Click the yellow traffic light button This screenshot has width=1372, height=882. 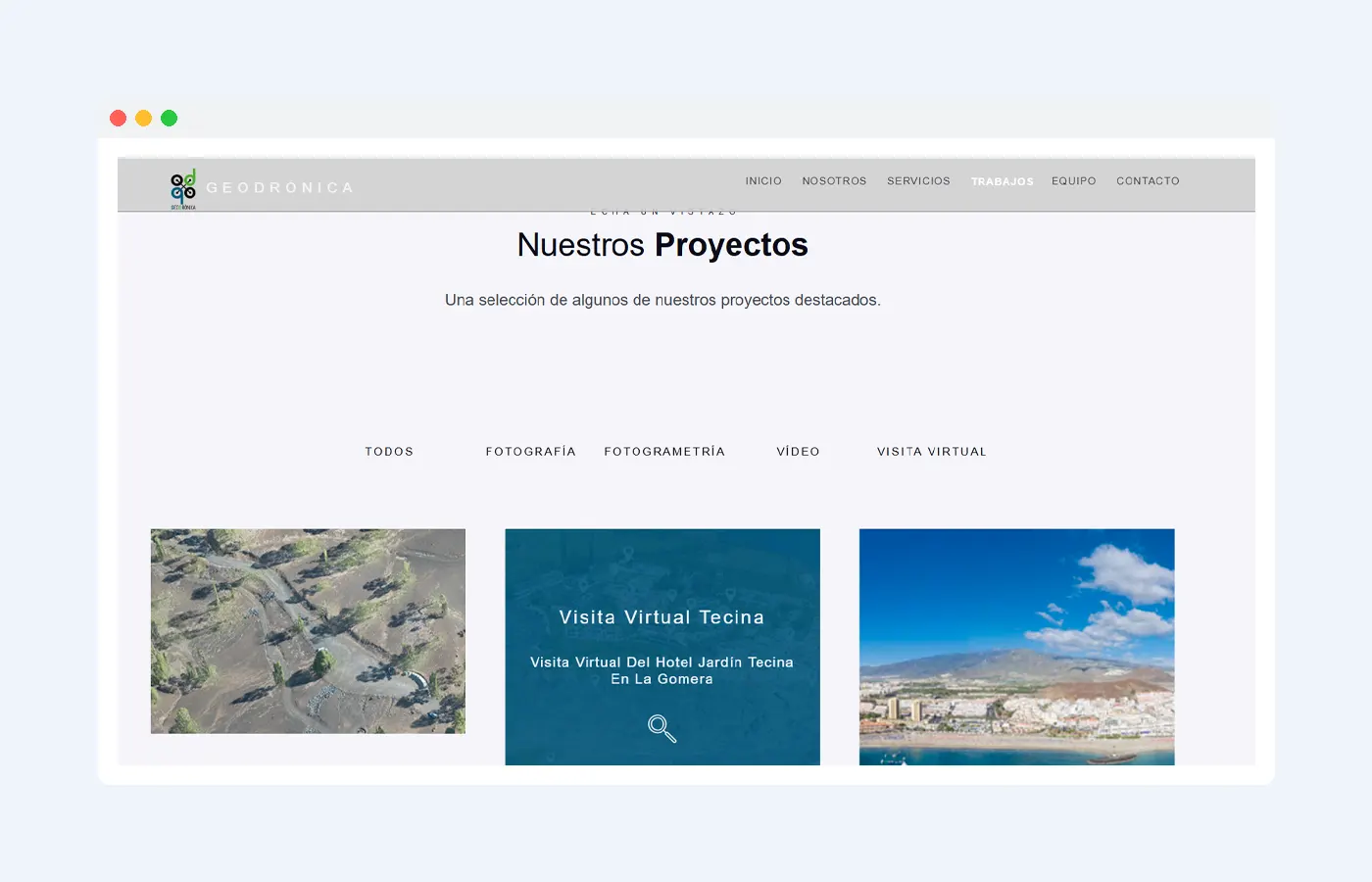coord(143,118)
